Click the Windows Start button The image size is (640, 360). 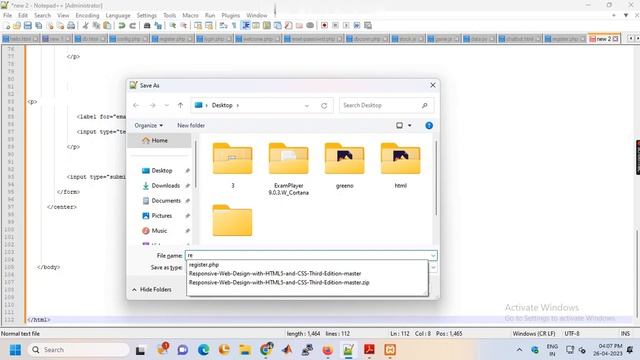click(x=15, y=350)
